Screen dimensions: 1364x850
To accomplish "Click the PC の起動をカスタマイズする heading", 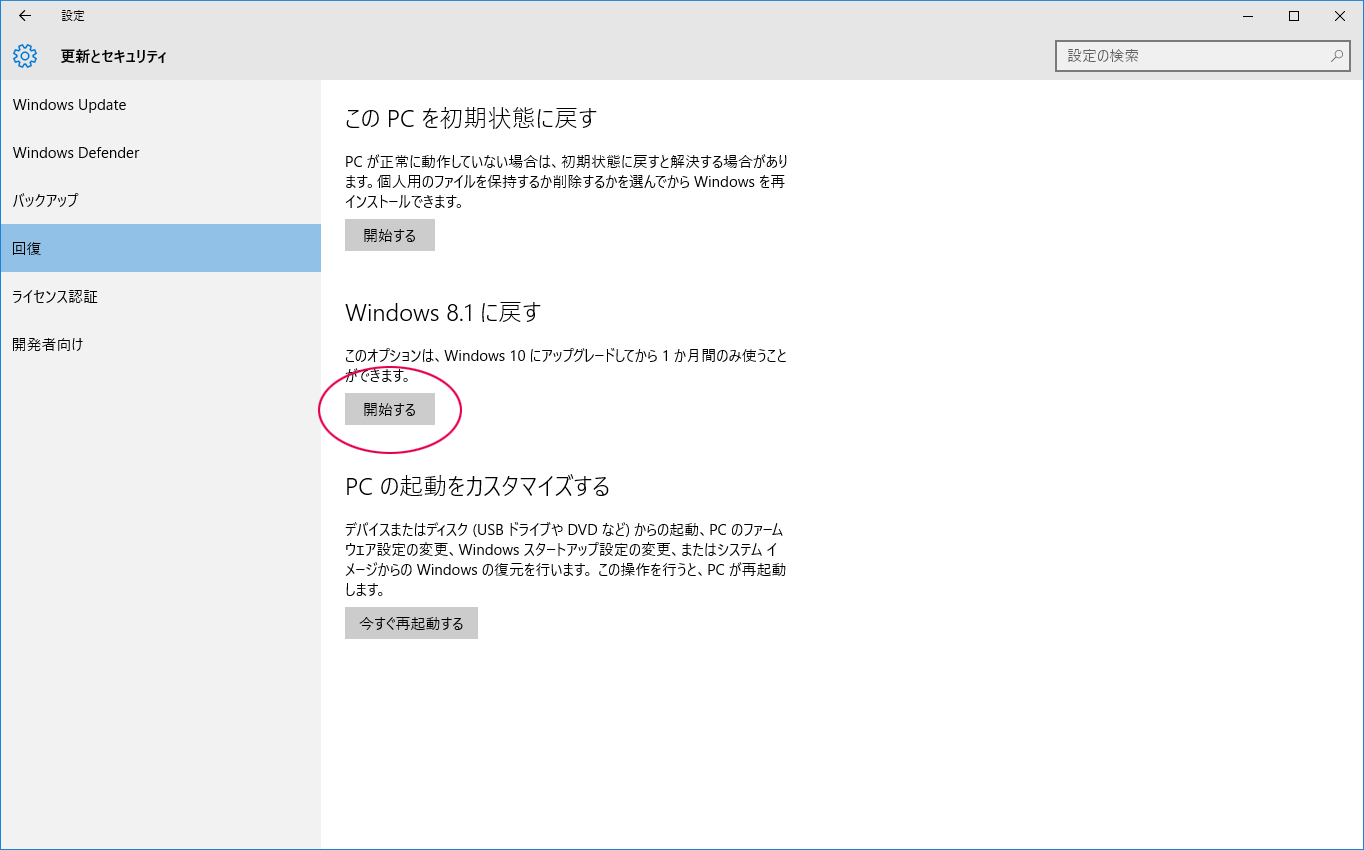I will [478, 486].
